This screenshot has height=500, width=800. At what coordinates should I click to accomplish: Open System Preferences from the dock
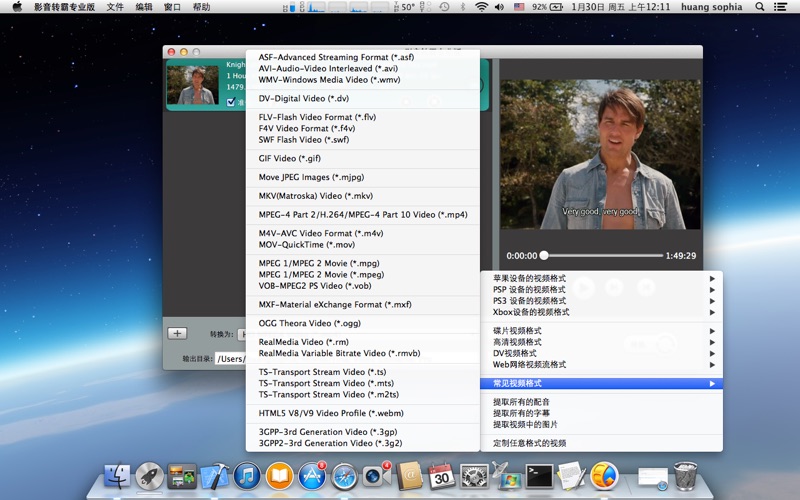474,475
